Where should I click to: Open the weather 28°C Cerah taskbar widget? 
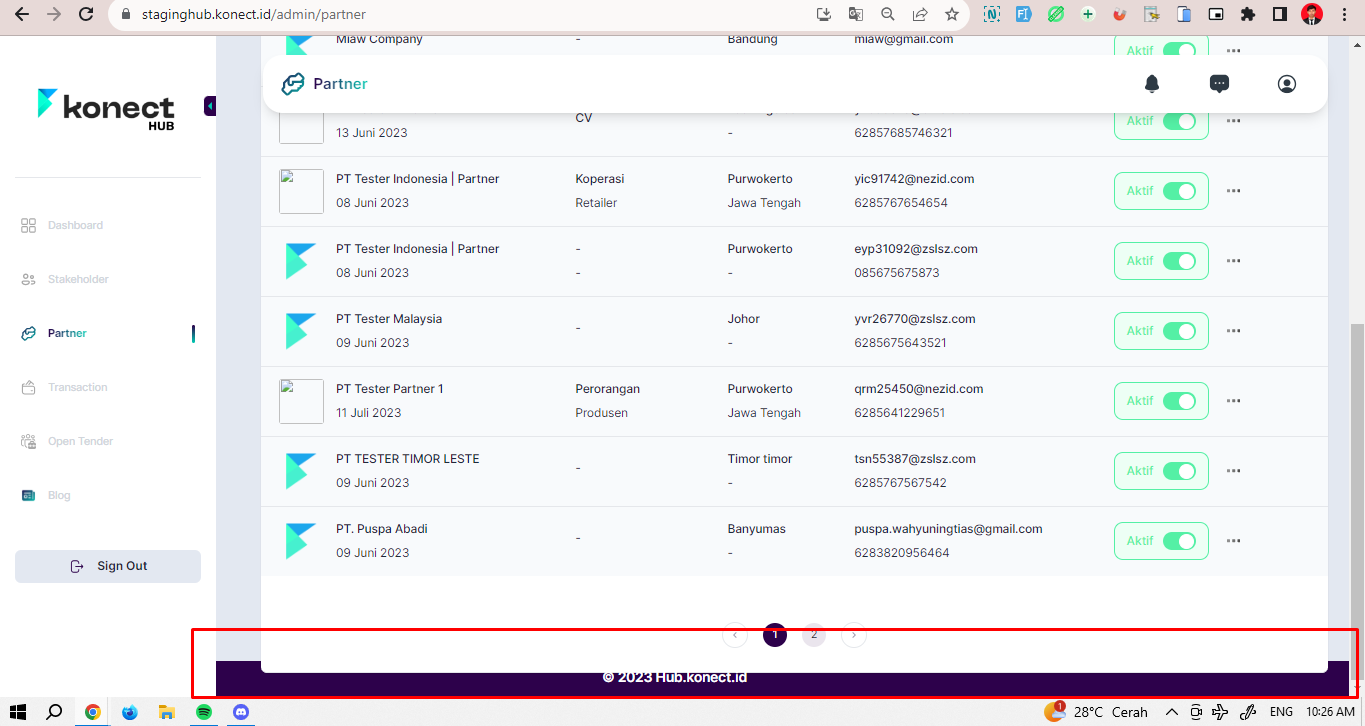point(1096,712)
